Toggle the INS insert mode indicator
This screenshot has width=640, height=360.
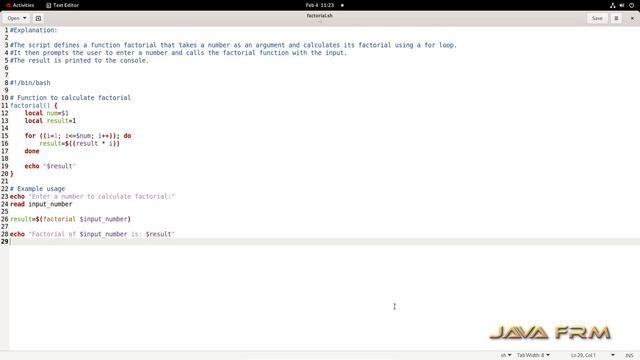point(629,355)
